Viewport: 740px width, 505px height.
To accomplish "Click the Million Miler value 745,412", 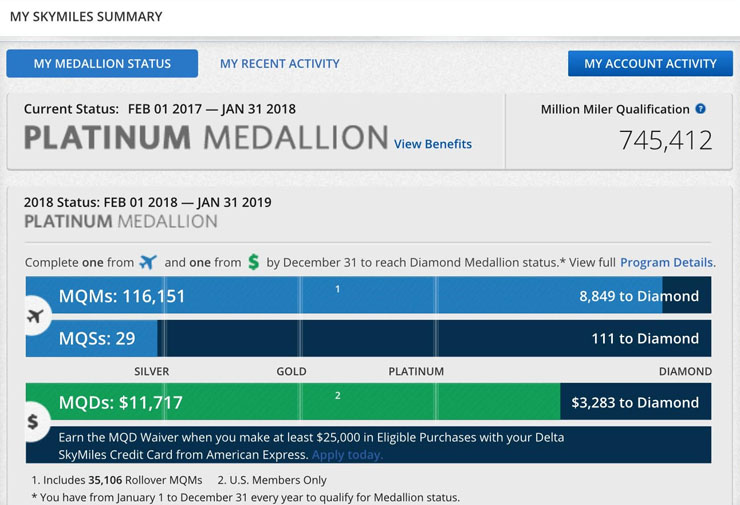I will point(665,141).
